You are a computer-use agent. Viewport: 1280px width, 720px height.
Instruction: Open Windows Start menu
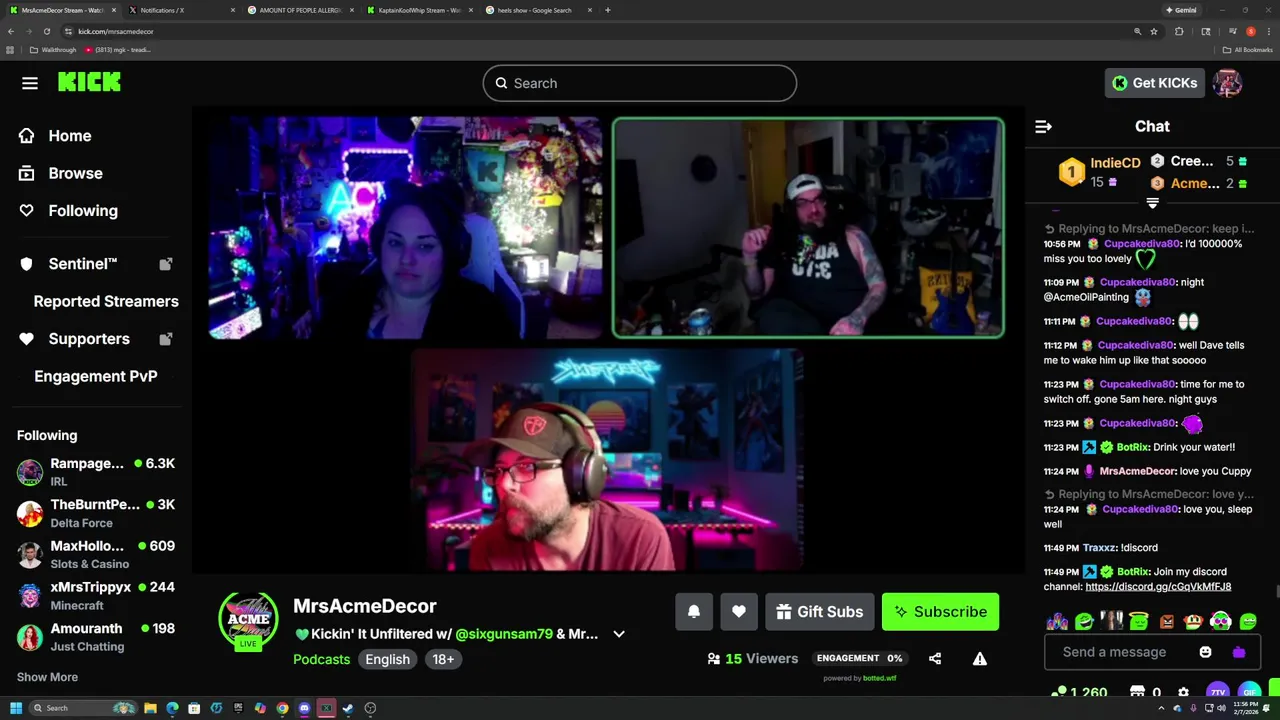16,708
